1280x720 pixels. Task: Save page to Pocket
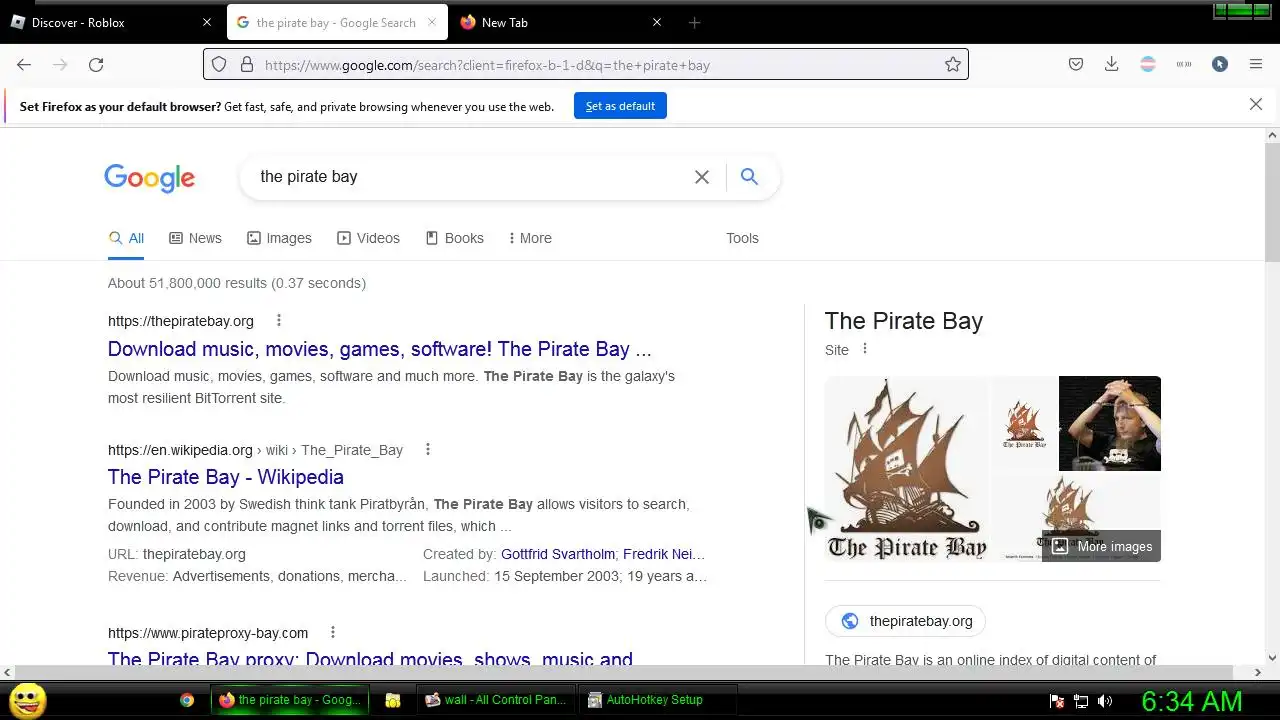tap(1076, 64)
